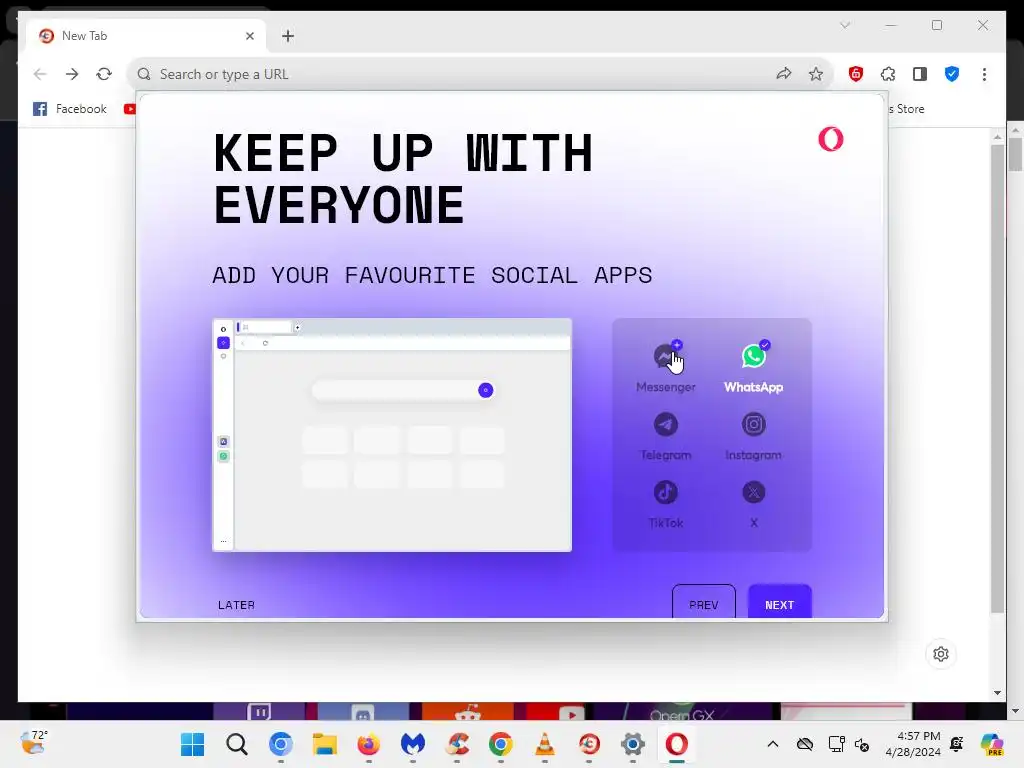Show hidden system tray icons
The image size is (1024, 768).
click(773, 744)
